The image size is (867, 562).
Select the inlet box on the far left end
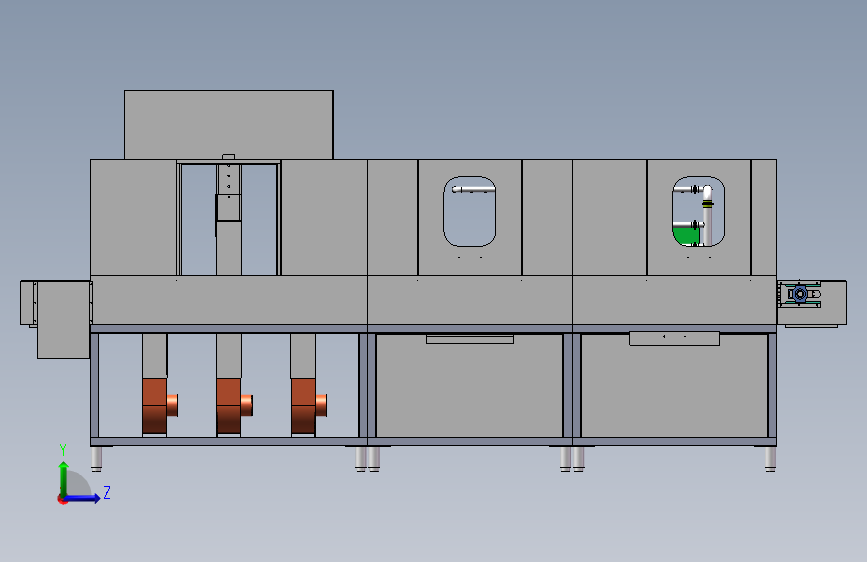(63, 319)
